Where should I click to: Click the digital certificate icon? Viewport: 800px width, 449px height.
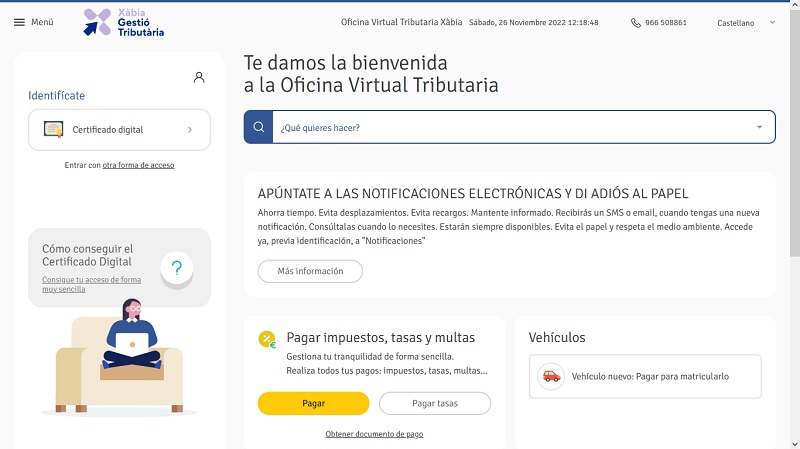click(x=54, y=130)
